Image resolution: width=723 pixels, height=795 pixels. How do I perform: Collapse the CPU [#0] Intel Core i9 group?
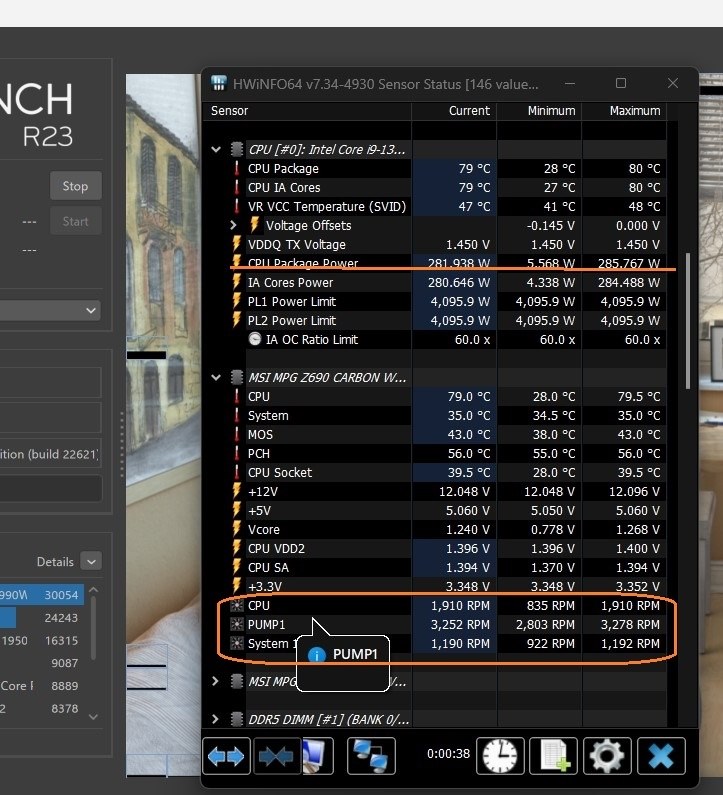[216, 150]
